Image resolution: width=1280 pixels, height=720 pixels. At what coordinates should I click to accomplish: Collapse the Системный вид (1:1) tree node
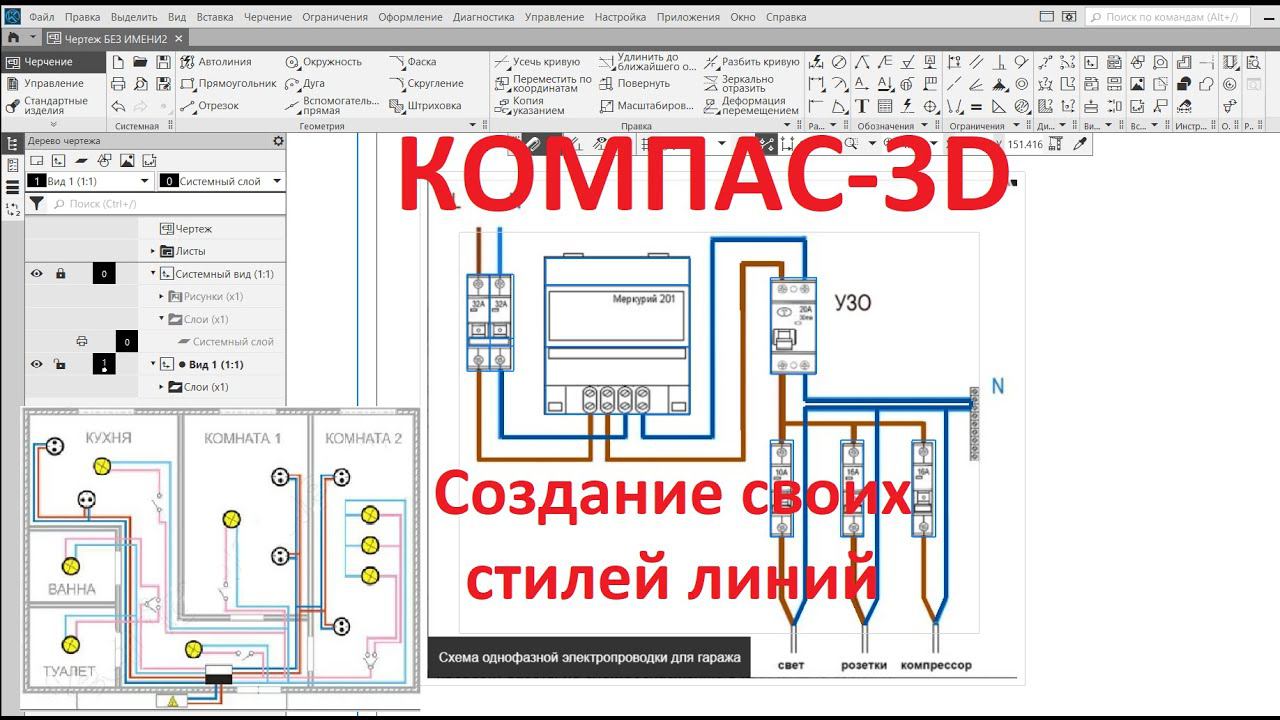pyautogui.click(x=153, y=274)
